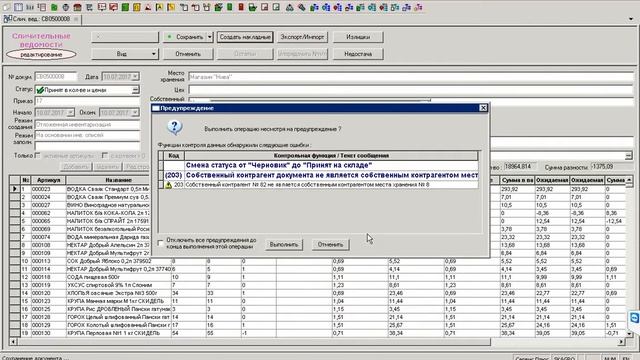Open the dropdown arrow at the right edge above the table
The width and height of the screenshot is (640, 360).
tap(629, 156)
